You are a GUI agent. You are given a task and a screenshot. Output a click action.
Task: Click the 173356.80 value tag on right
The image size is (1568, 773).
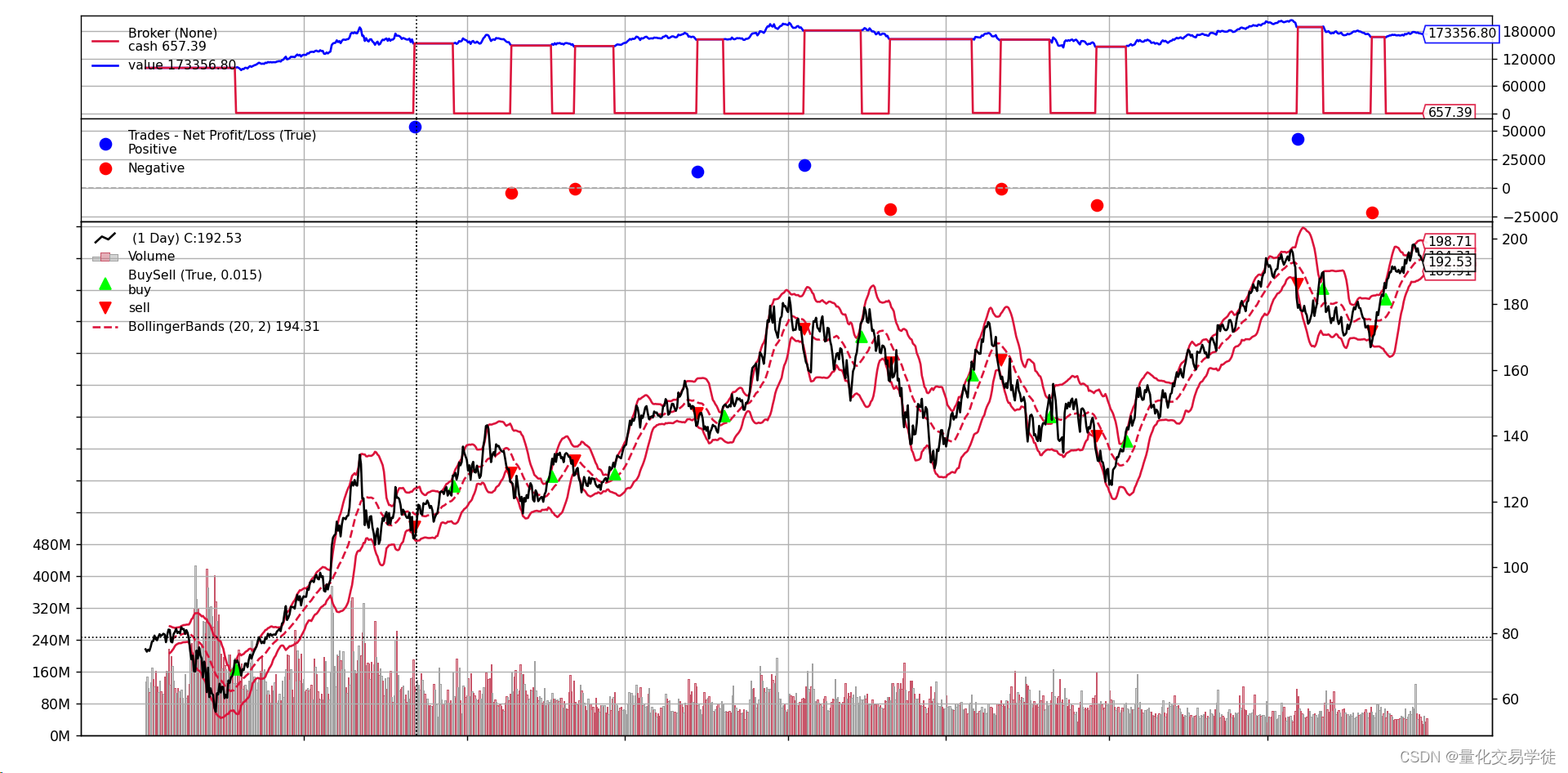pyautogui.click(x=1462, y=33)
